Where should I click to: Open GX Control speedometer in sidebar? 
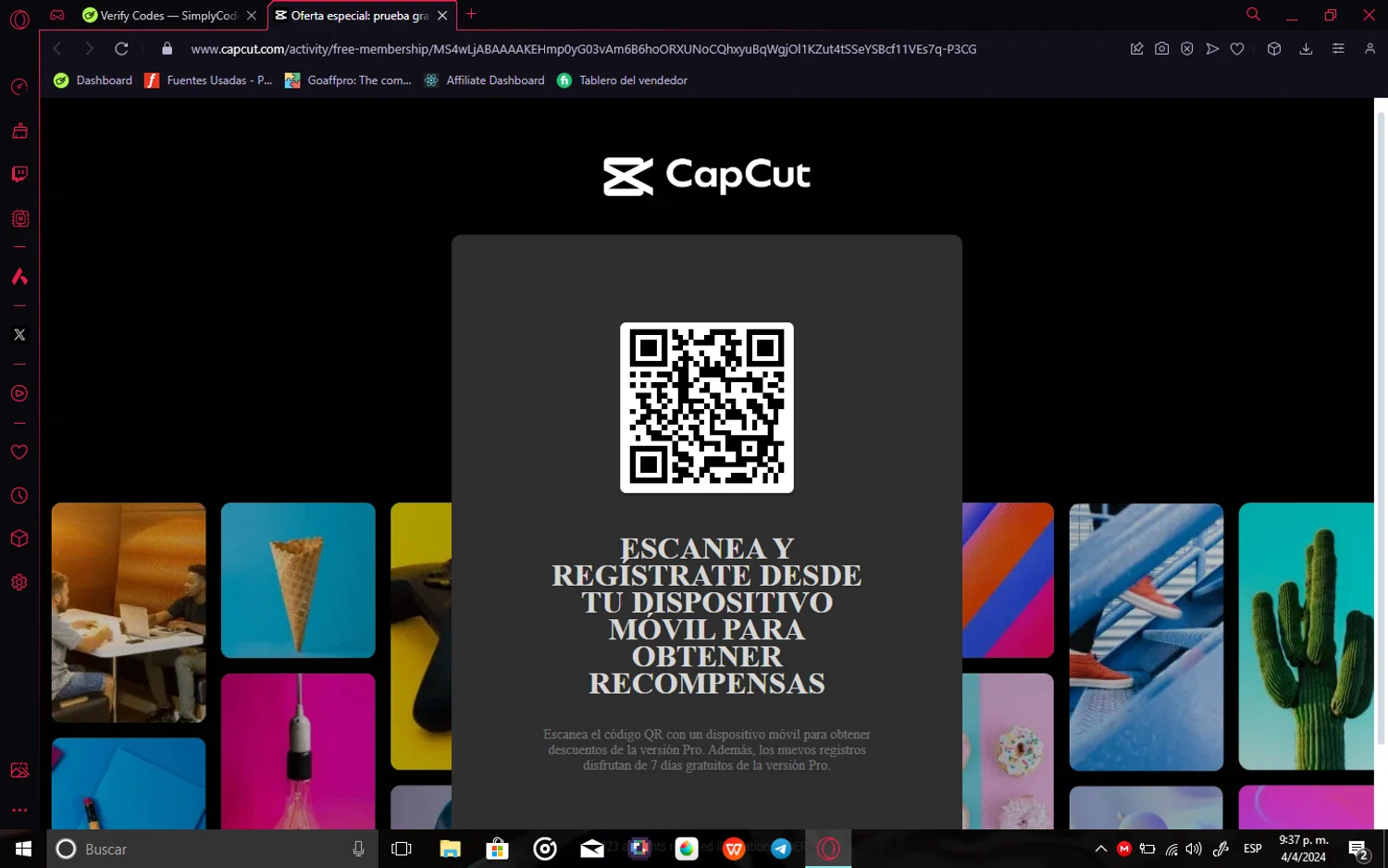pyautogui.click(x=19, y=87)
